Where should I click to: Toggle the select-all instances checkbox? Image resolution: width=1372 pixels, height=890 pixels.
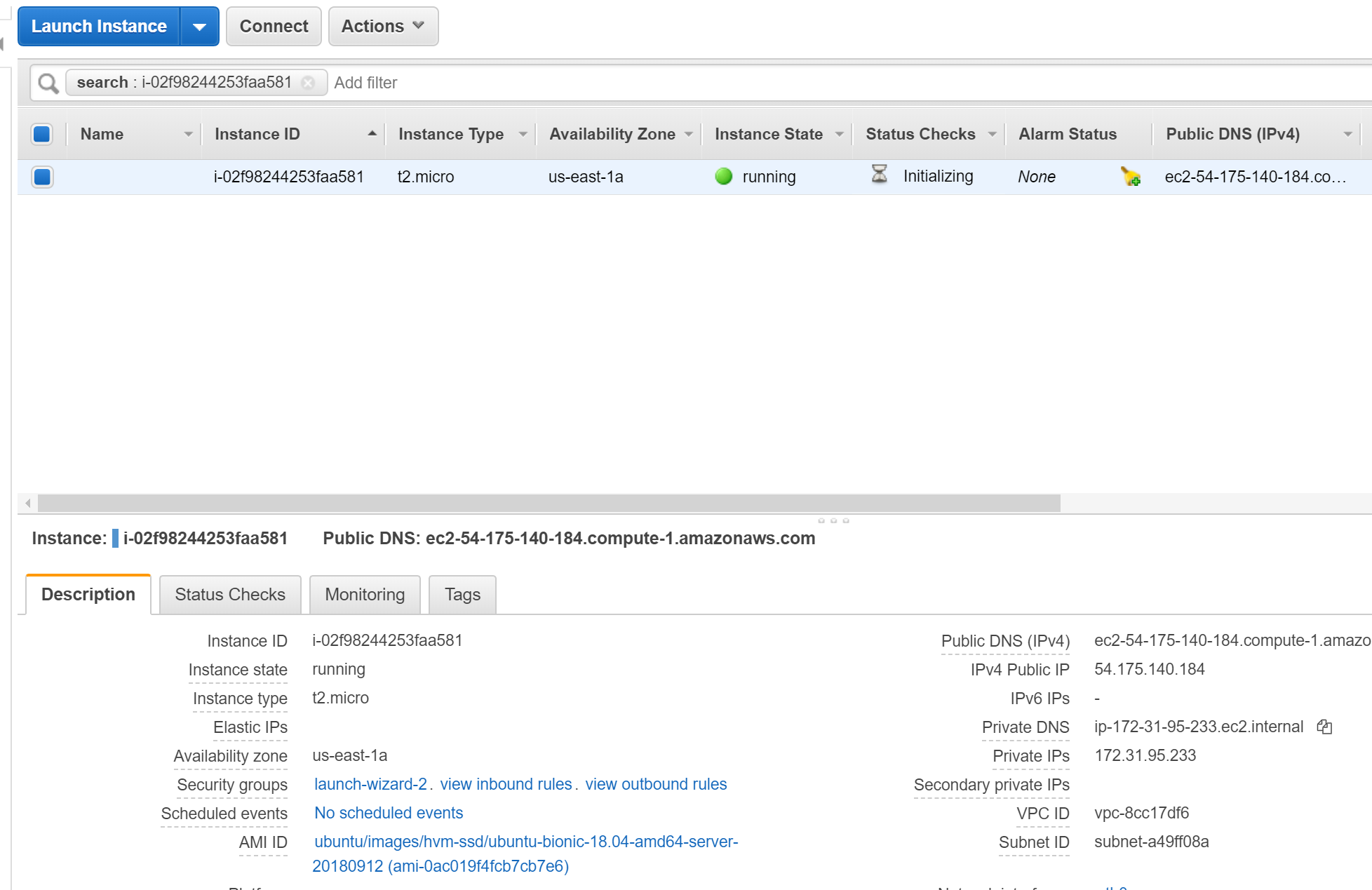tap(42, 134)
